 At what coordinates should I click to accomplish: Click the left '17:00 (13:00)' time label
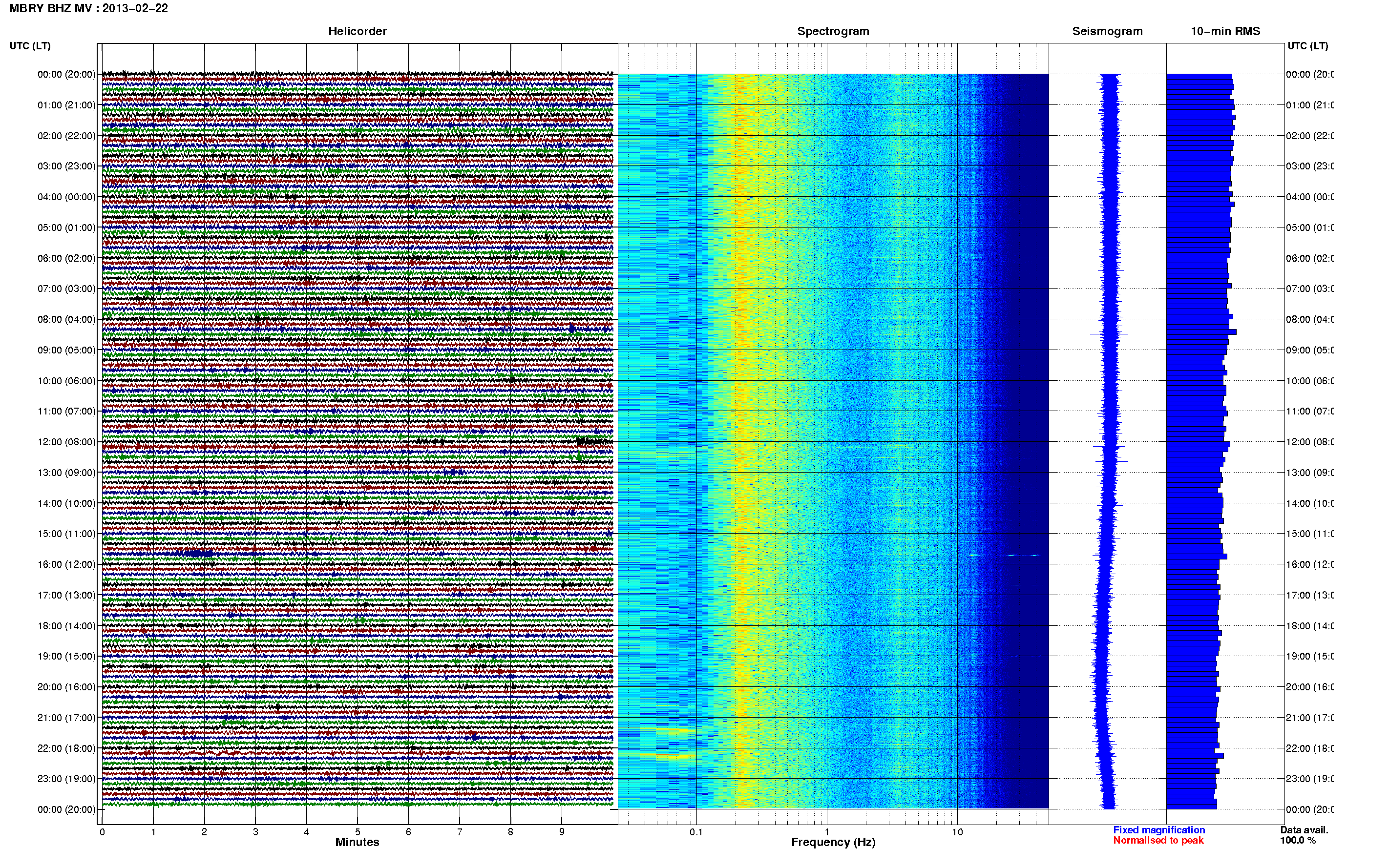pos(66,595)
